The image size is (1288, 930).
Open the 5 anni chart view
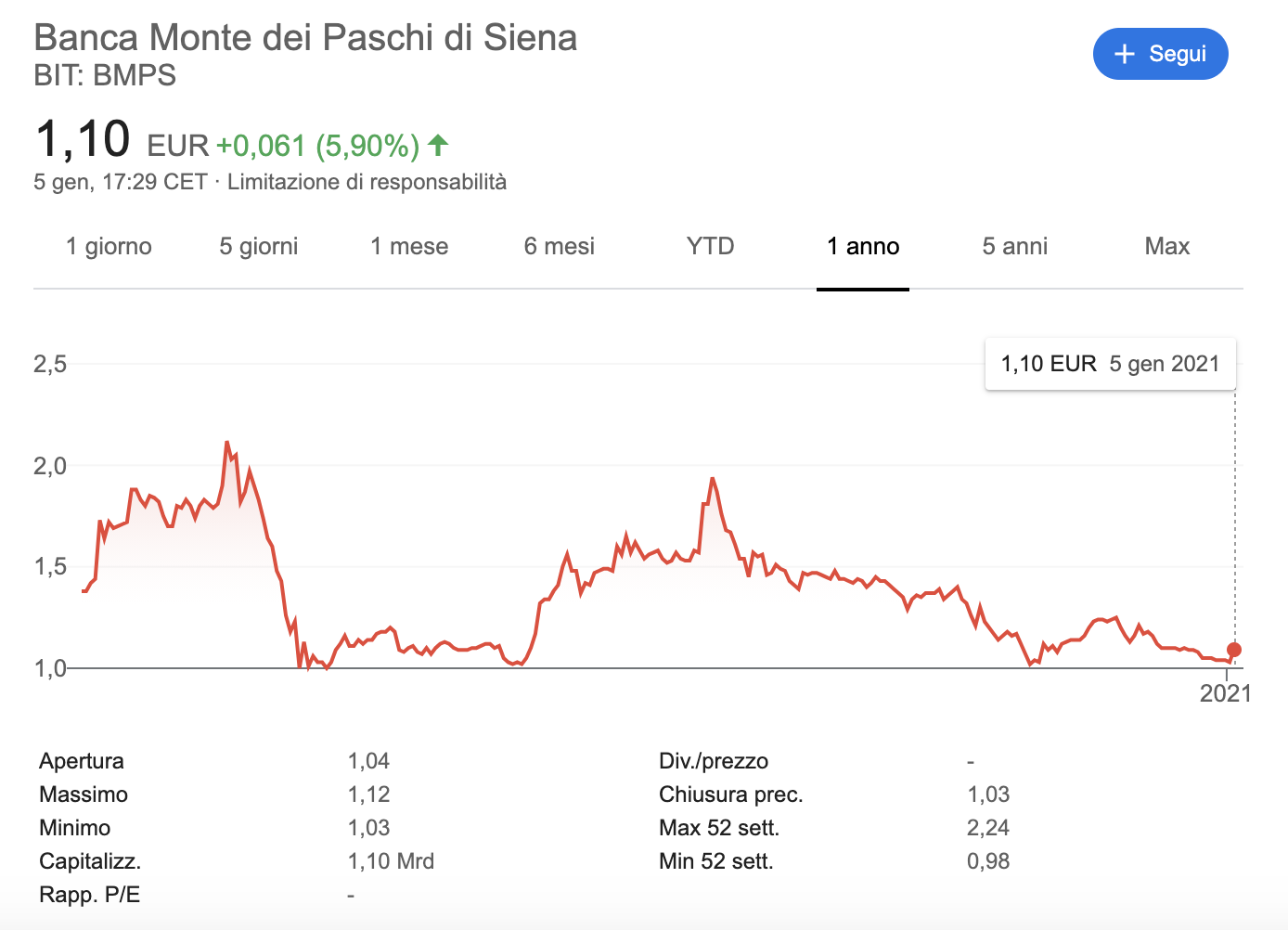pos(1015,246)
